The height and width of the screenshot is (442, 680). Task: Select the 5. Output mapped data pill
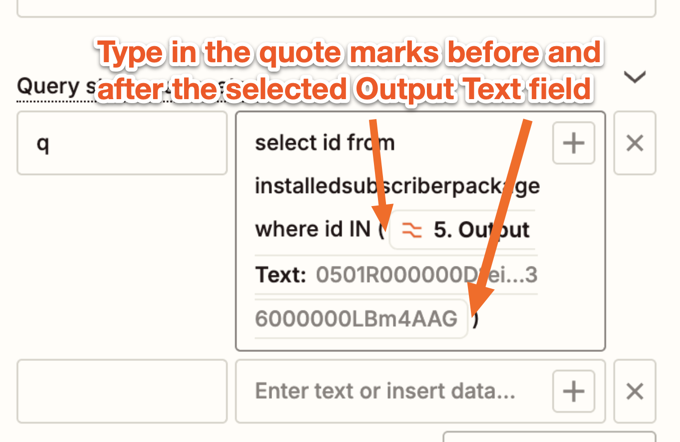pos(463,230)
